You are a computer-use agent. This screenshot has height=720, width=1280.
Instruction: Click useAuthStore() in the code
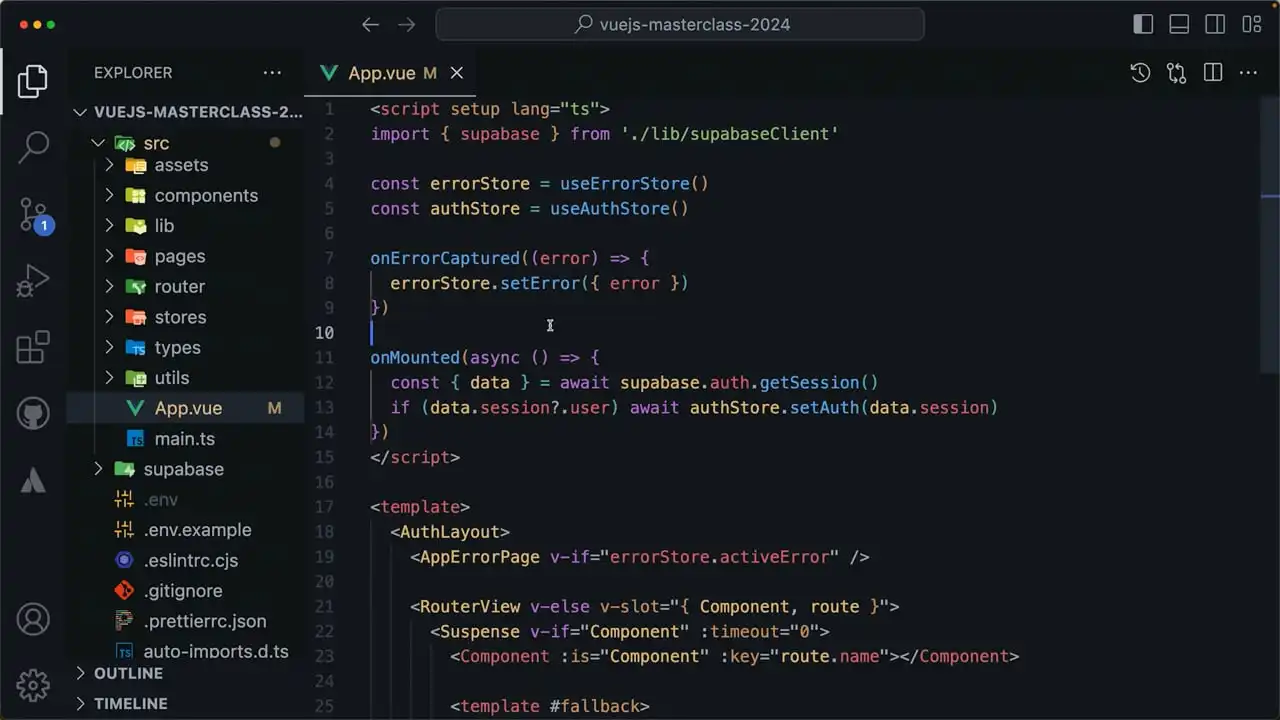click(x=619, y=209)
